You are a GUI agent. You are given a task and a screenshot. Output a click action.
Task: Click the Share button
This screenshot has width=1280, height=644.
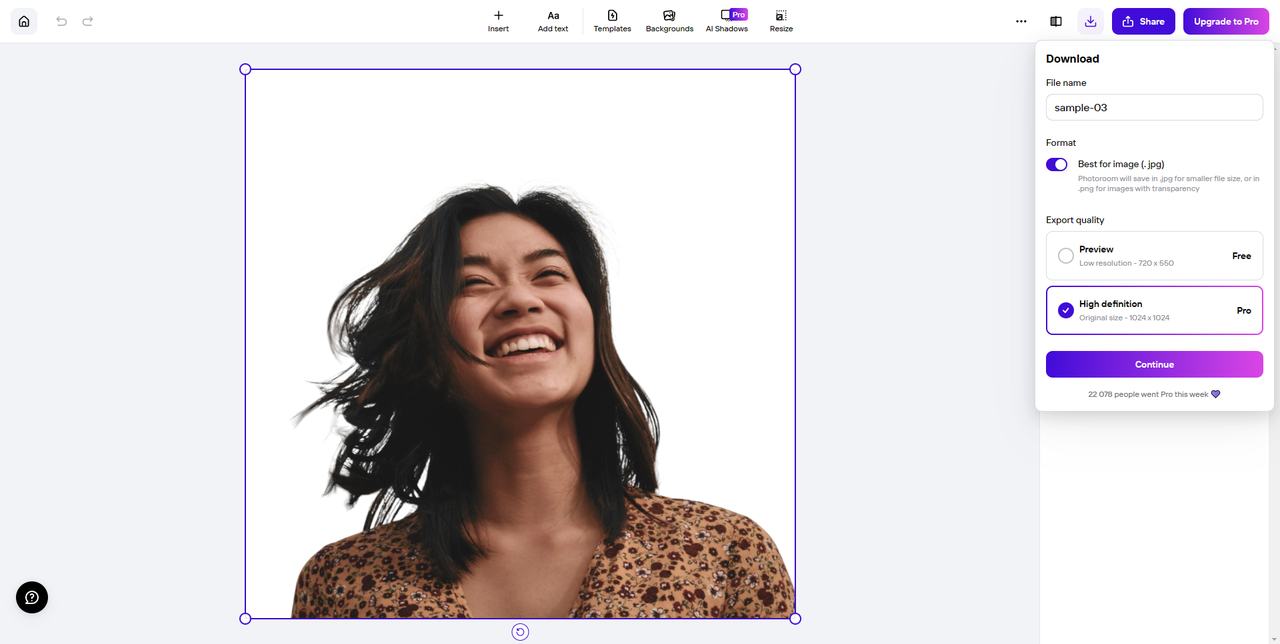[x=1143, y=21]
